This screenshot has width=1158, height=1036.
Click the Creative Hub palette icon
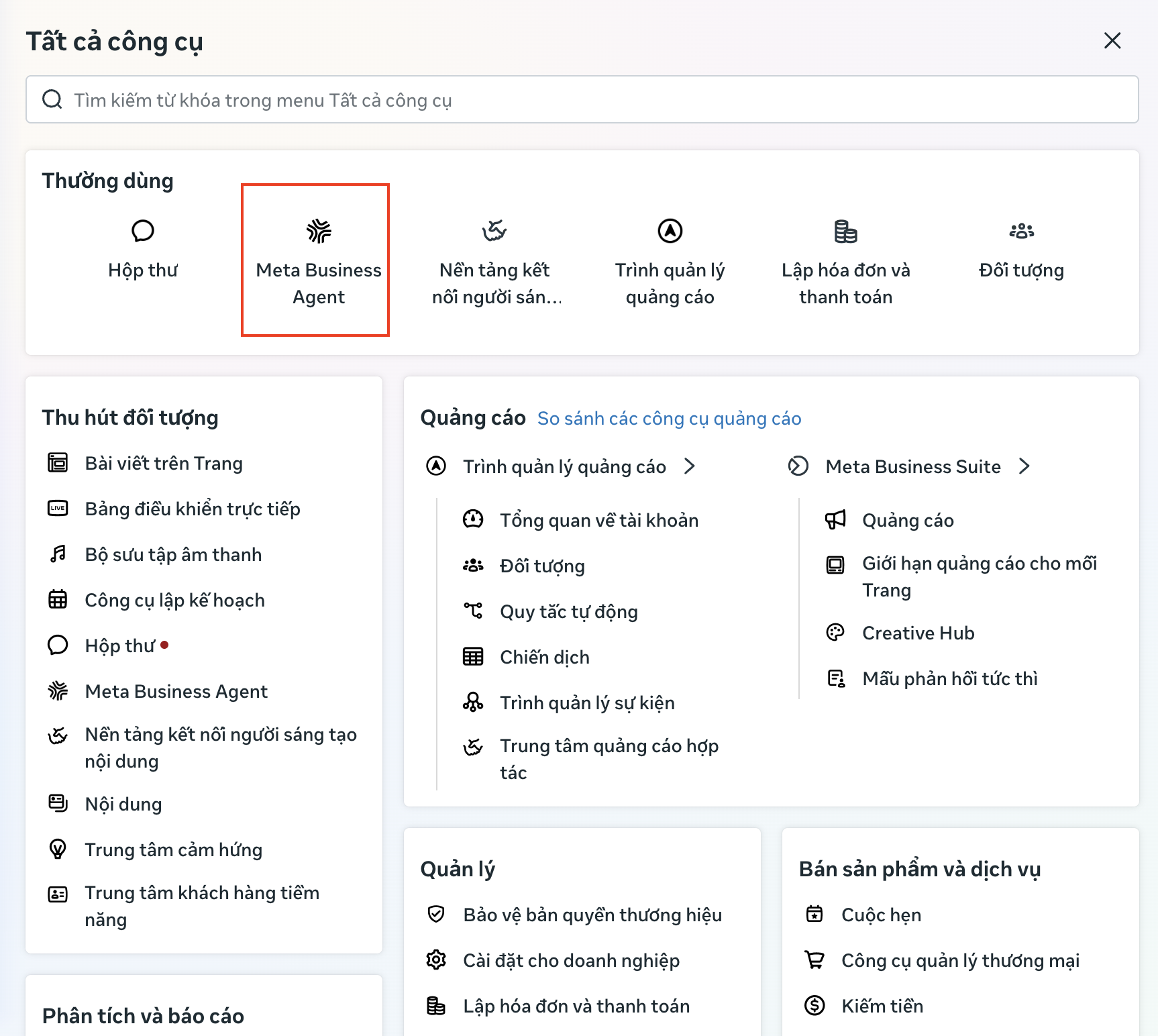pyautogui.click(x=835, y=632)
